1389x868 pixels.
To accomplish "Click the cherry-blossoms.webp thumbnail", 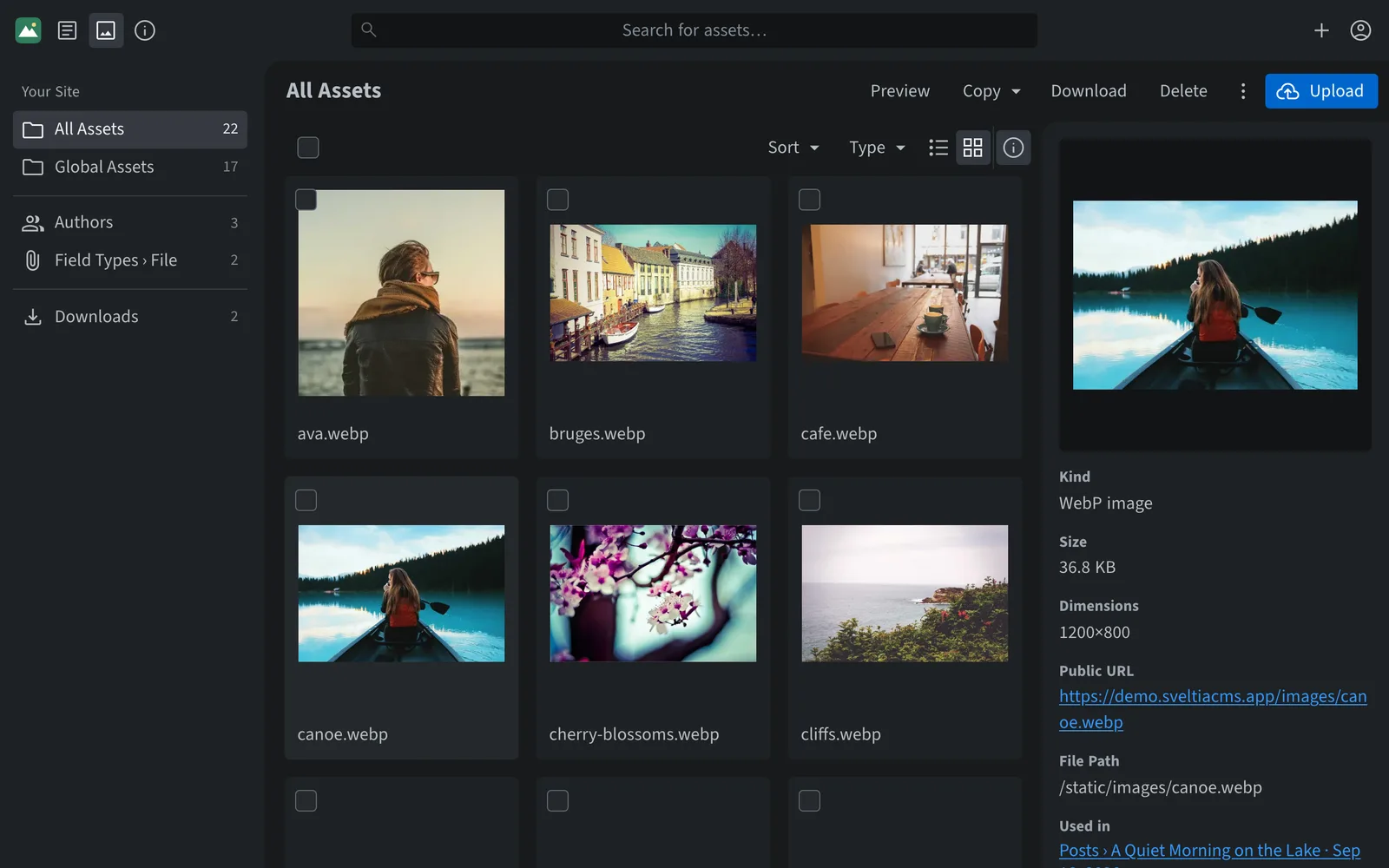I will click(653, 594).
